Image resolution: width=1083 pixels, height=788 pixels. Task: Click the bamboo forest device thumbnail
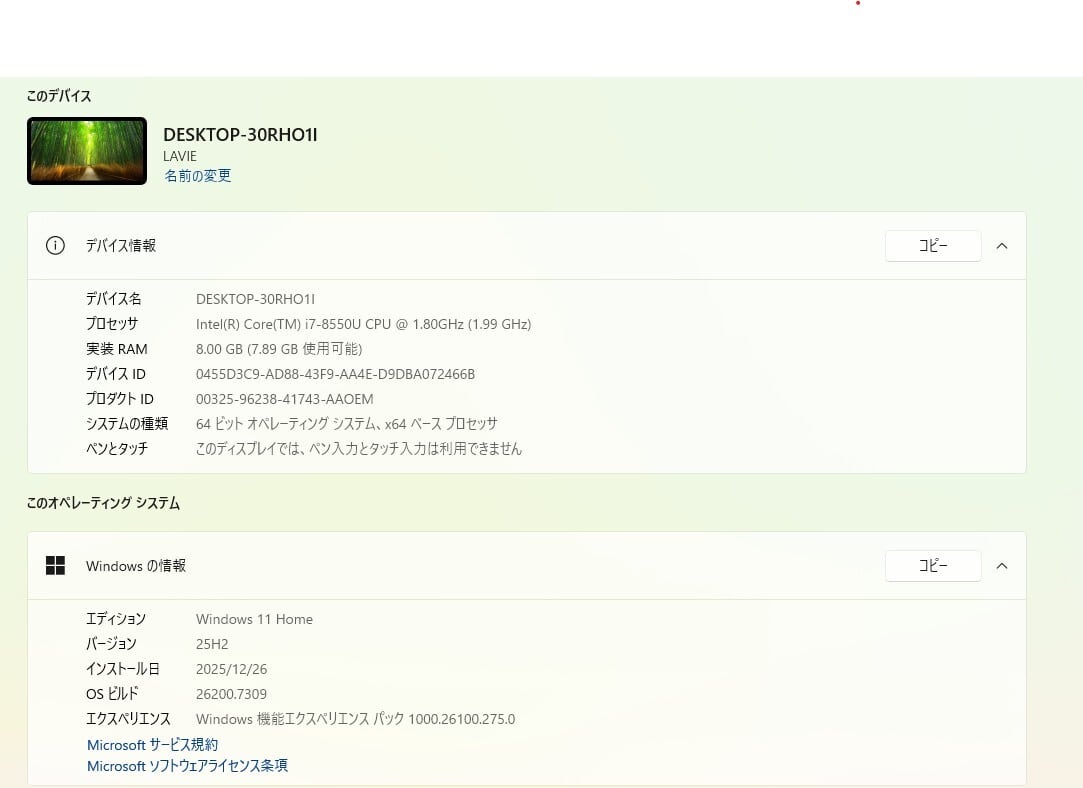[x=87, y=151]
